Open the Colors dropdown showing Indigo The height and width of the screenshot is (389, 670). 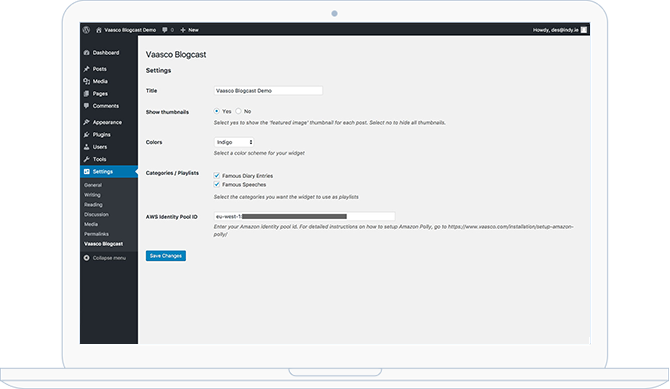coord(234,142)
